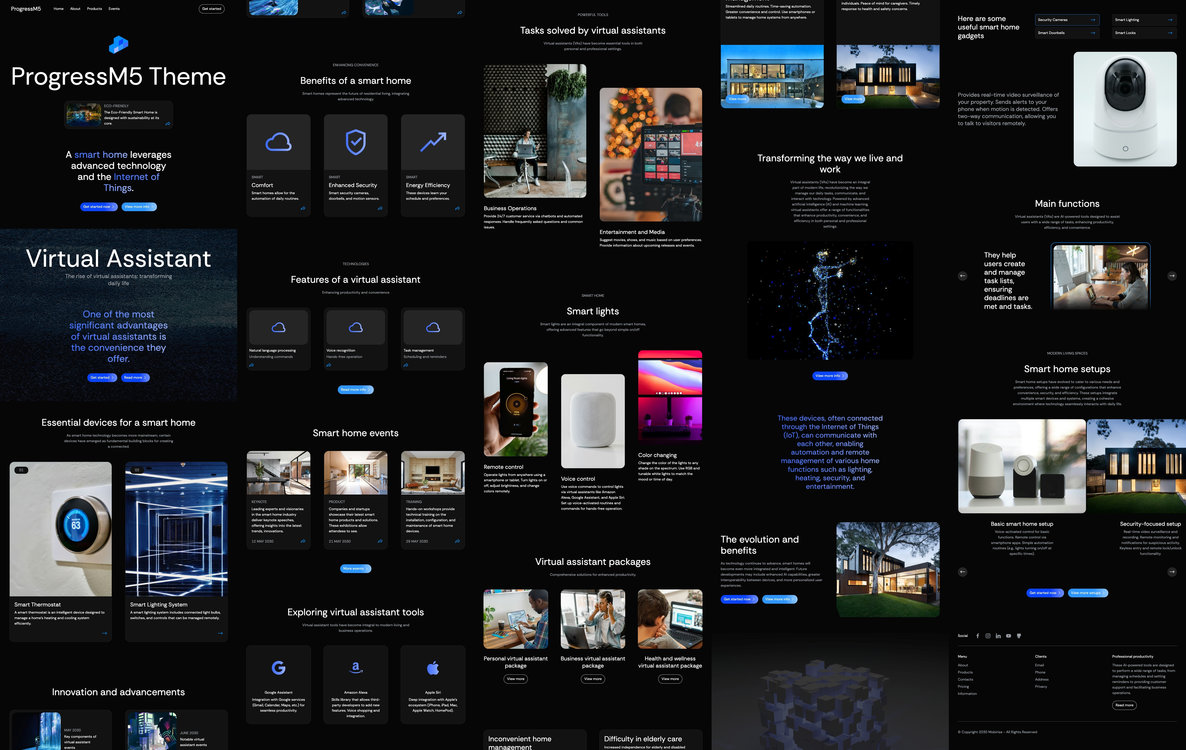1186x750 pixels.
Task: Open Products in the top navigation
Action: point(94,8)
